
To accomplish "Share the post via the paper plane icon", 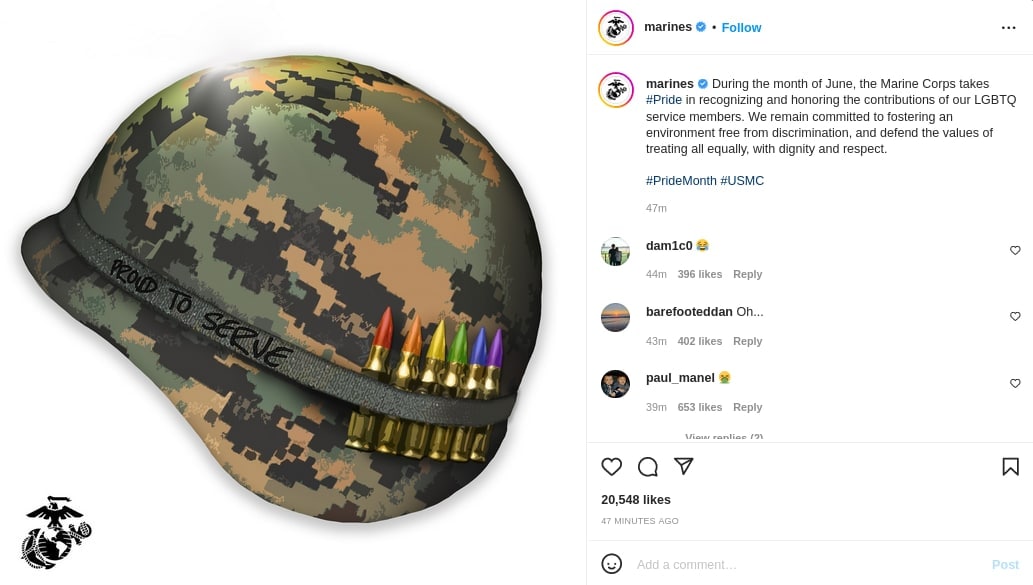I will point(684,466).
